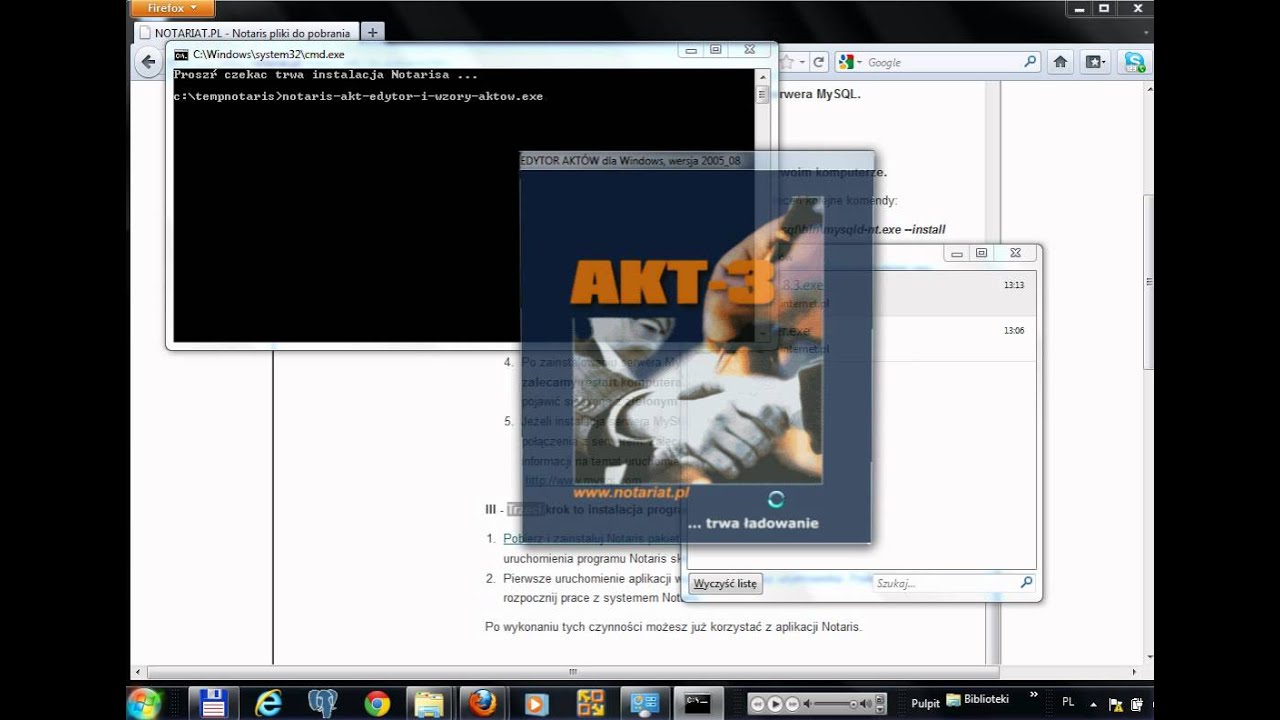Open the URL history dropdown arrow
The image size is (1280, 720).
click(802, 62)
